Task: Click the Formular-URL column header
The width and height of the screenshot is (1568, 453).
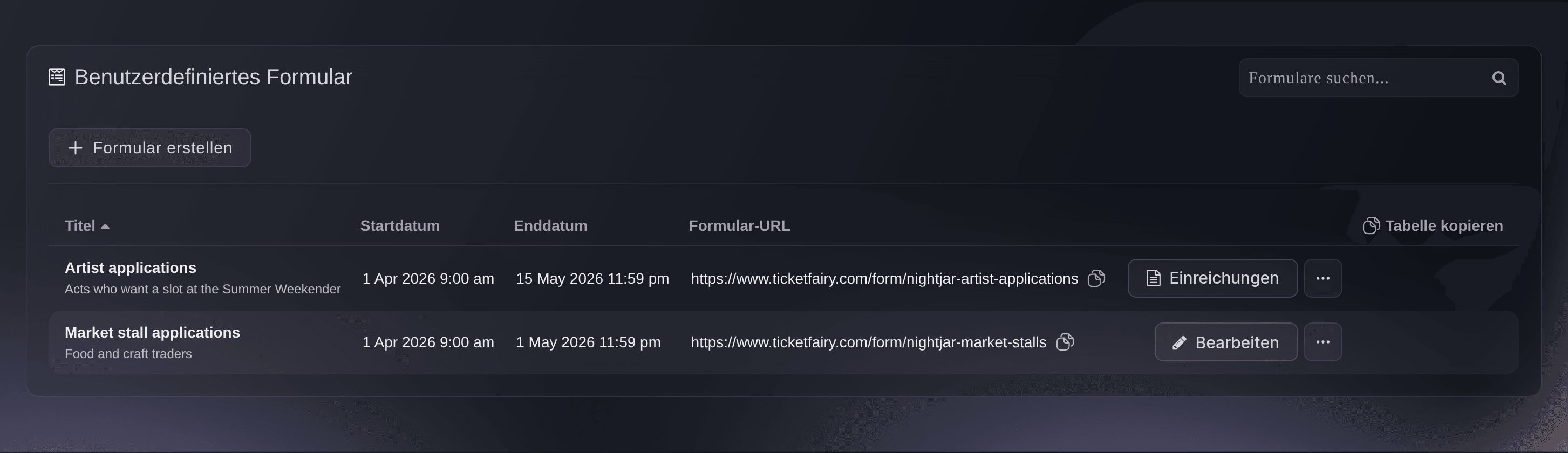Action: point(739,225)
